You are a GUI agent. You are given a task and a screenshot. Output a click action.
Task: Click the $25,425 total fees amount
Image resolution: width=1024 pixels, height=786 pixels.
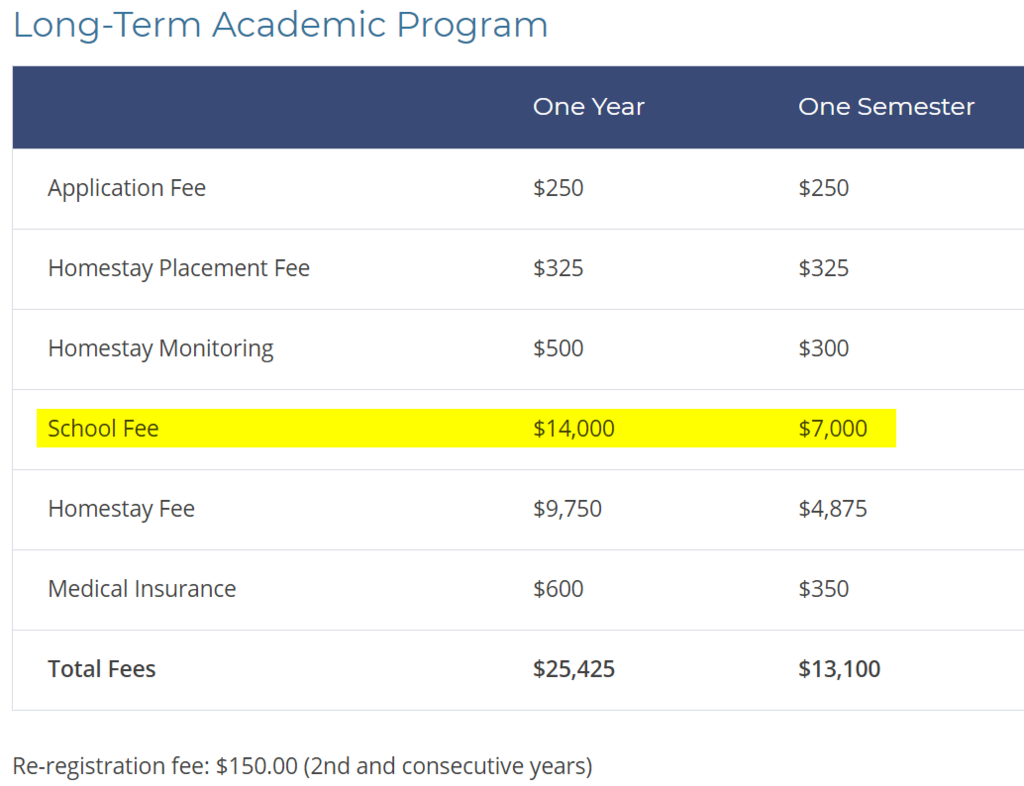(x=574, y=669)
